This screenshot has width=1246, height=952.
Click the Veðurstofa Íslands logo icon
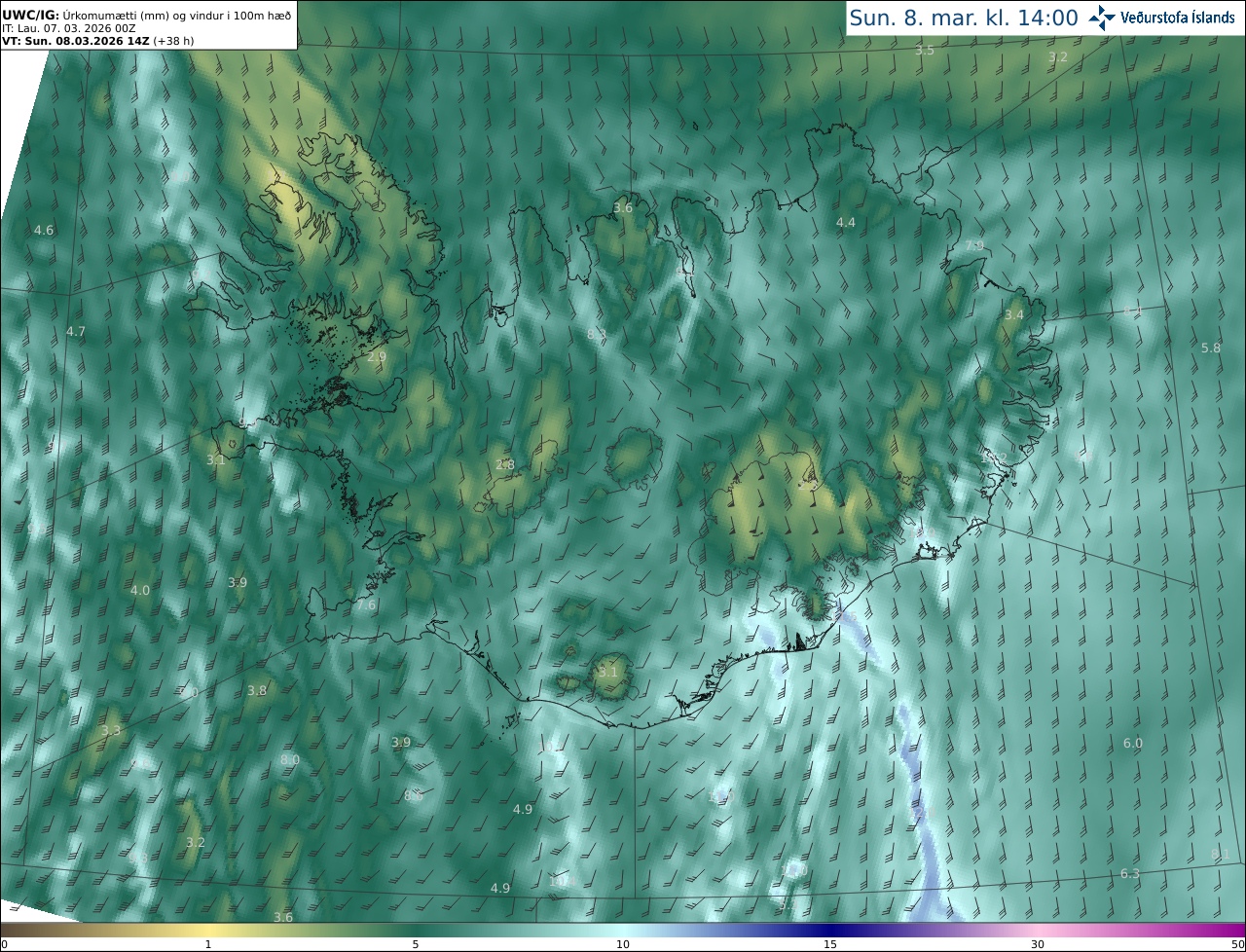tap(1102, 18)
